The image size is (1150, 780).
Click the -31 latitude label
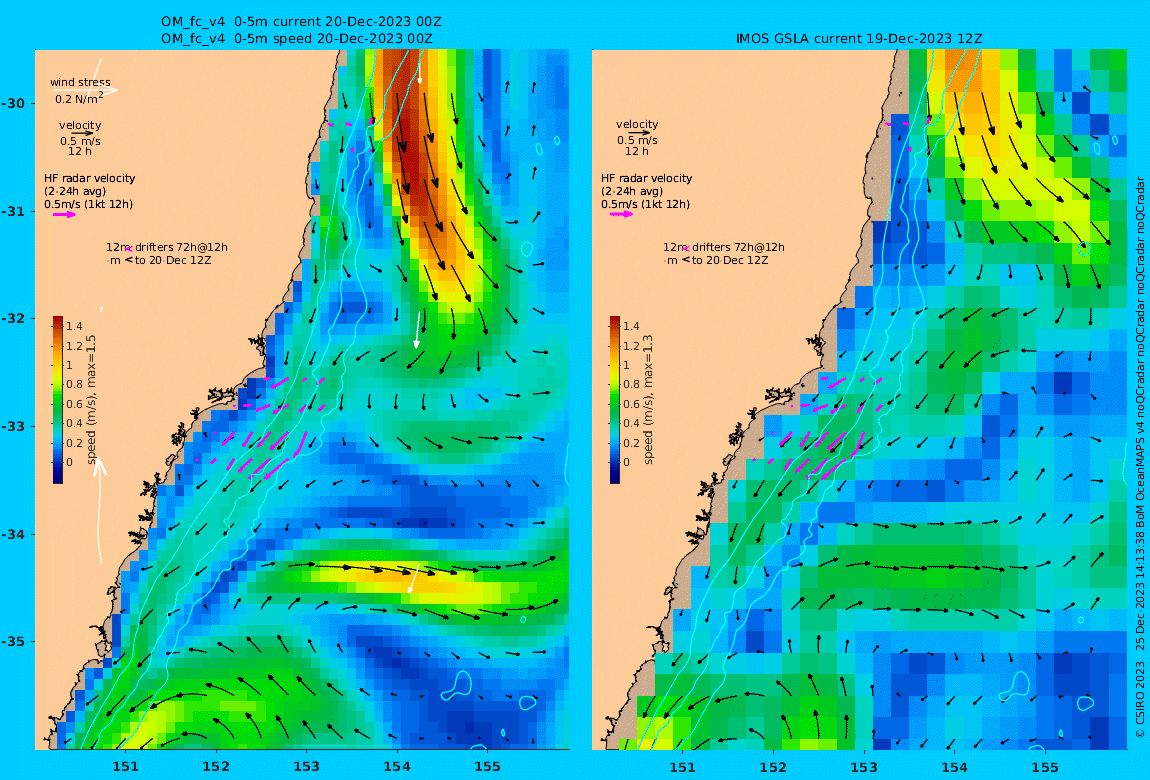coord(12,212)
